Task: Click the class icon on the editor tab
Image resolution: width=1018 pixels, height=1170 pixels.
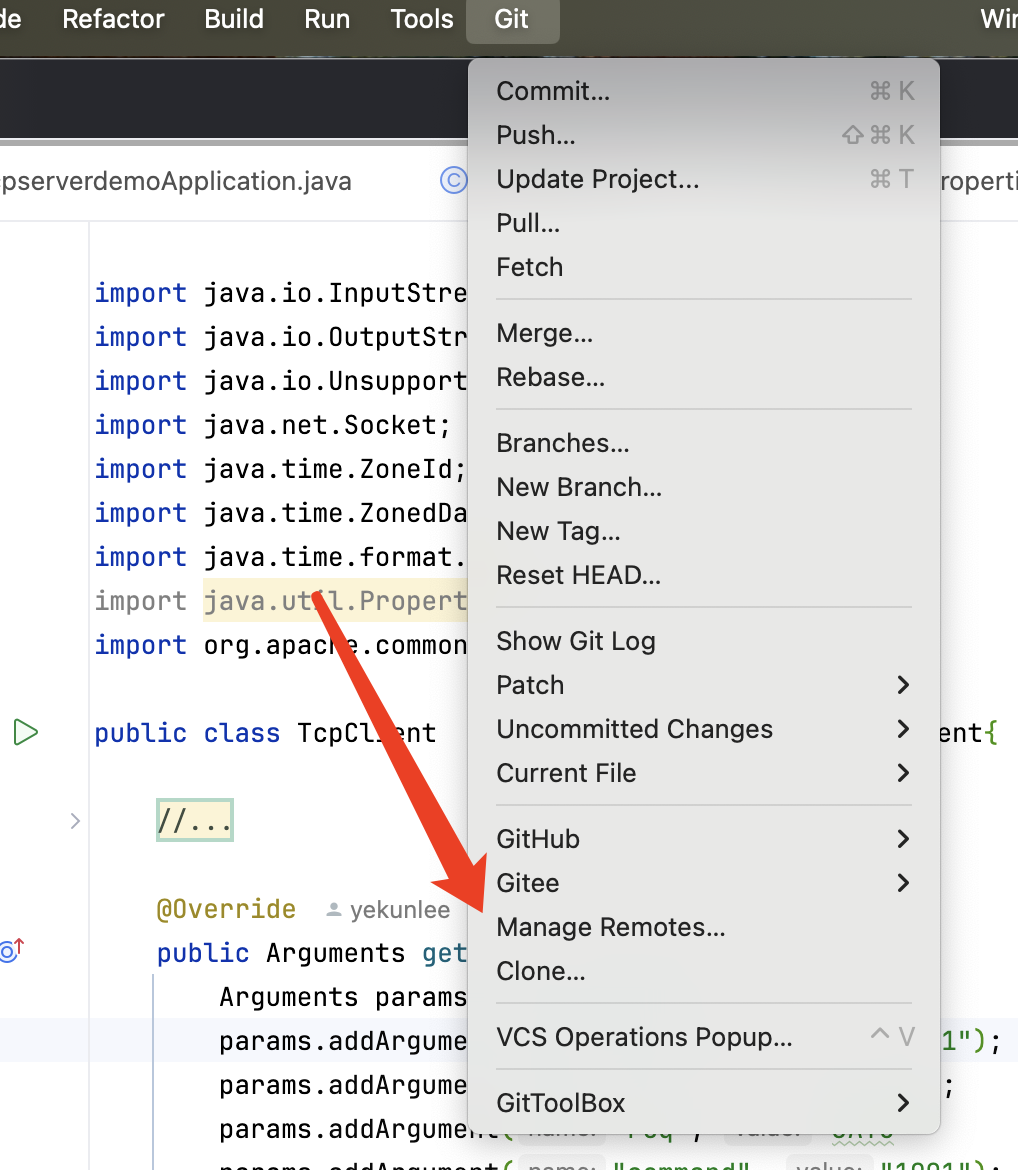Action: [x=454, y=180]
